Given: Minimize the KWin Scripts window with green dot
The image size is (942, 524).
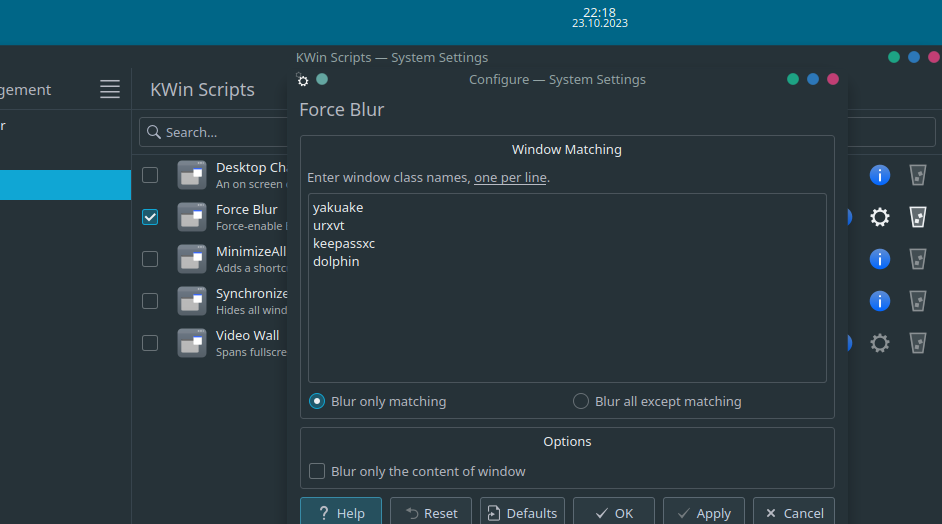Looking at the screenshot, I should [x=894, y=57].
